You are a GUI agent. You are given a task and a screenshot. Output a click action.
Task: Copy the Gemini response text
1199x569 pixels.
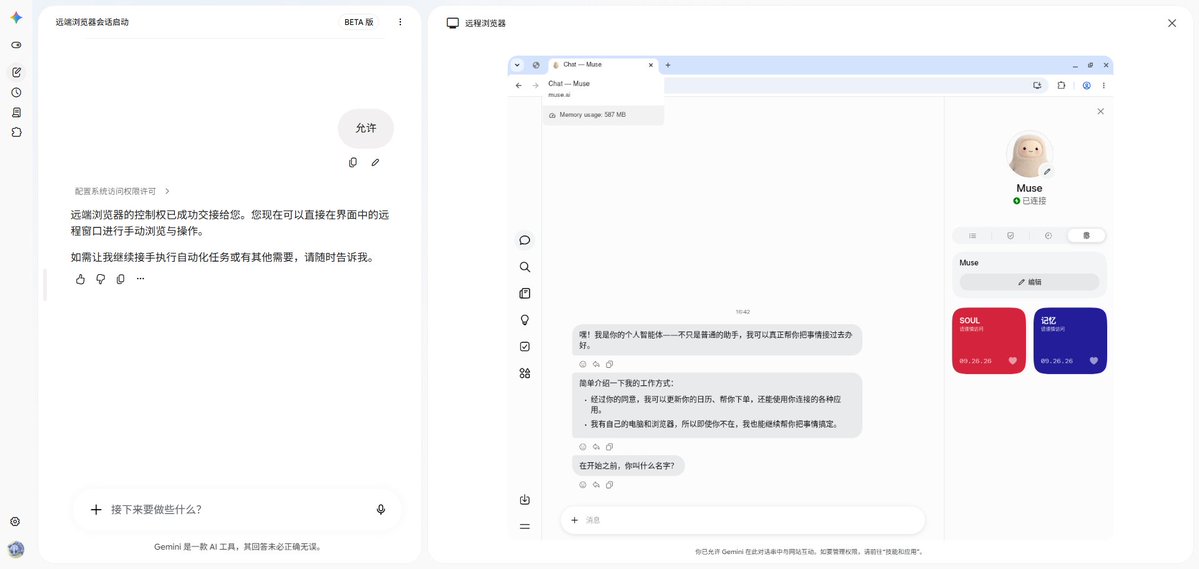(120, 279)
